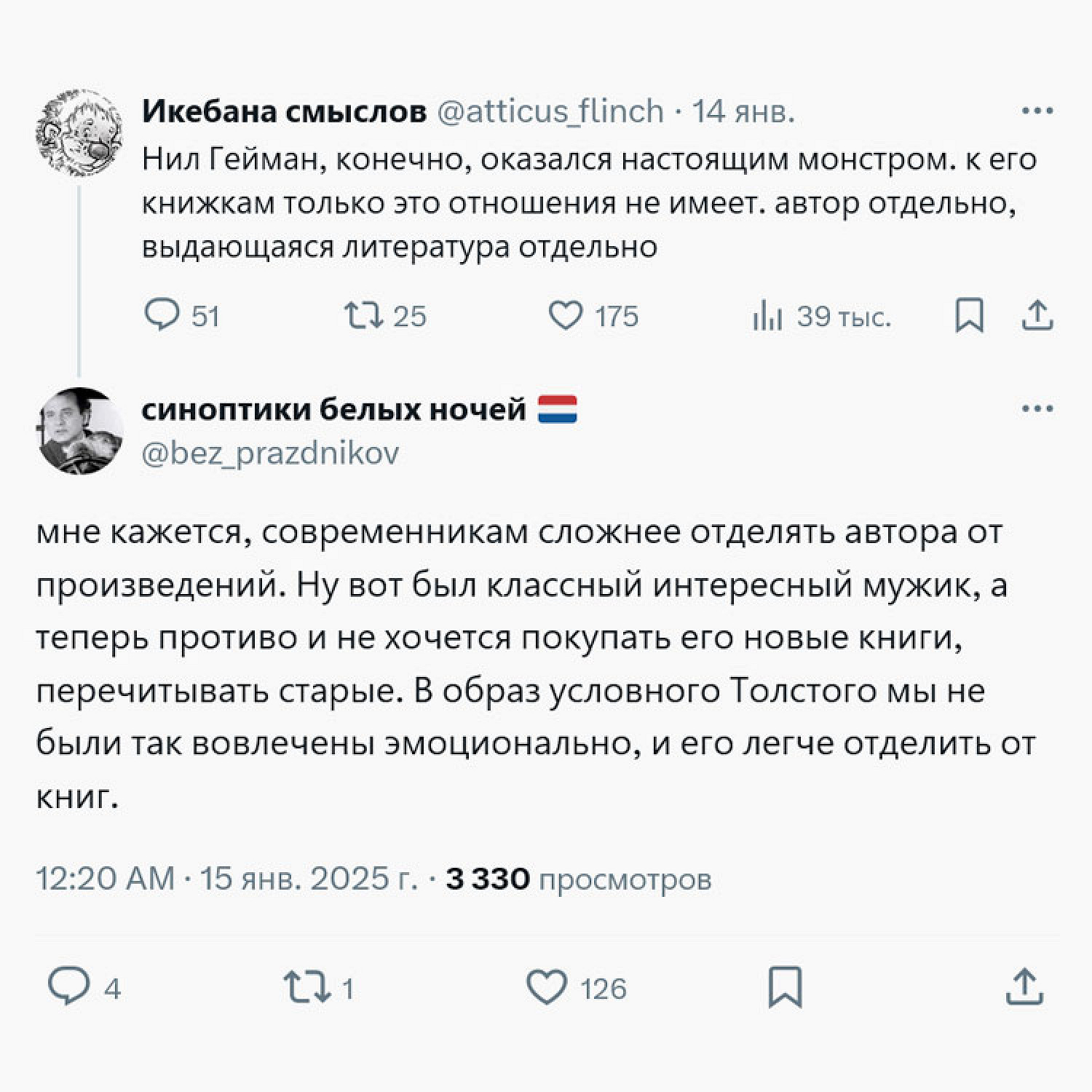The height and width of the screenshot is (1092, 1092).
Task: Reply to the синоптики белых ночей tweet
Action: pos(68,987)
